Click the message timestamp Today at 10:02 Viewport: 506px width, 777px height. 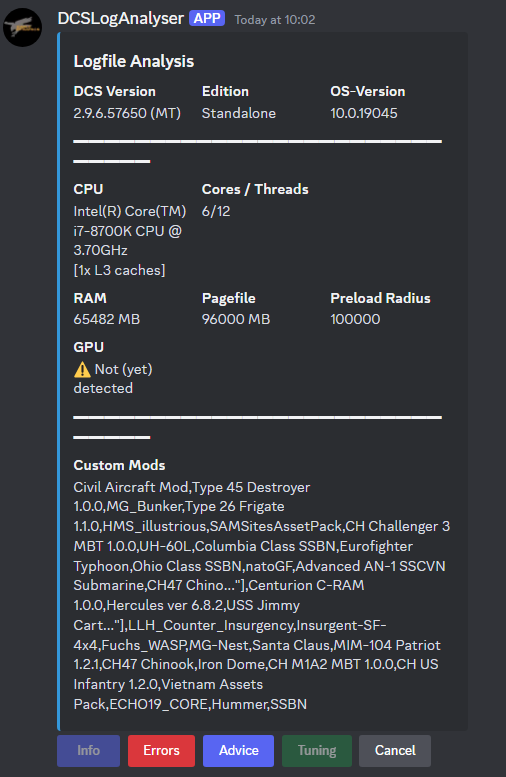(275, 20)
